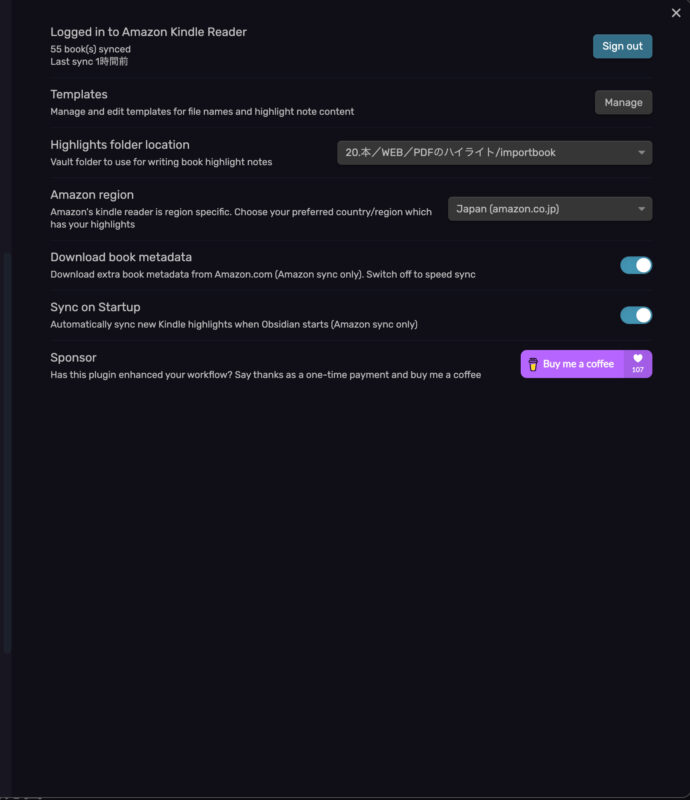Click the 'Amazon region' setting label
690x800 pixels.
coord(92,195)
